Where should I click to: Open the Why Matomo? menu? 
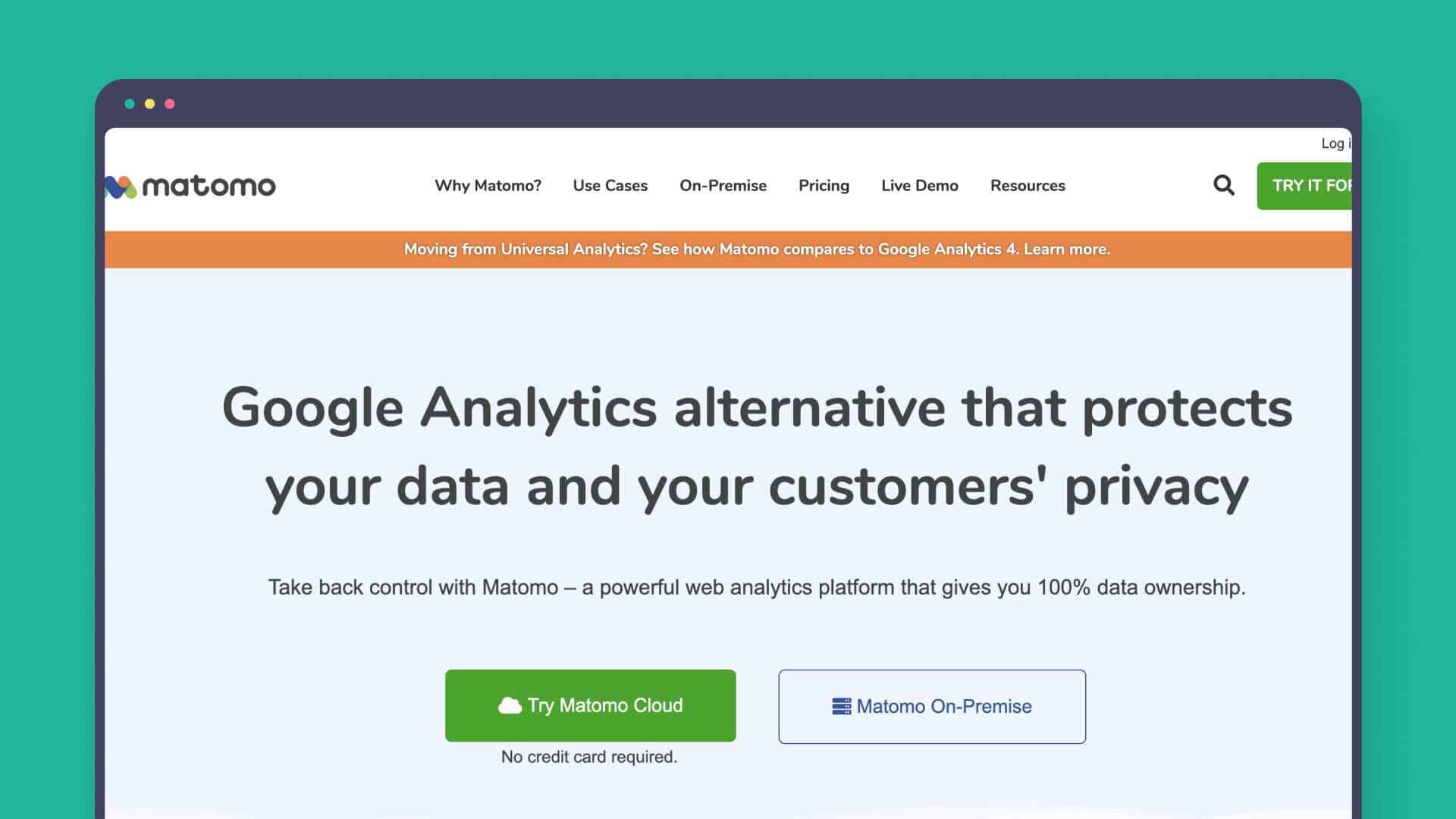487,186
